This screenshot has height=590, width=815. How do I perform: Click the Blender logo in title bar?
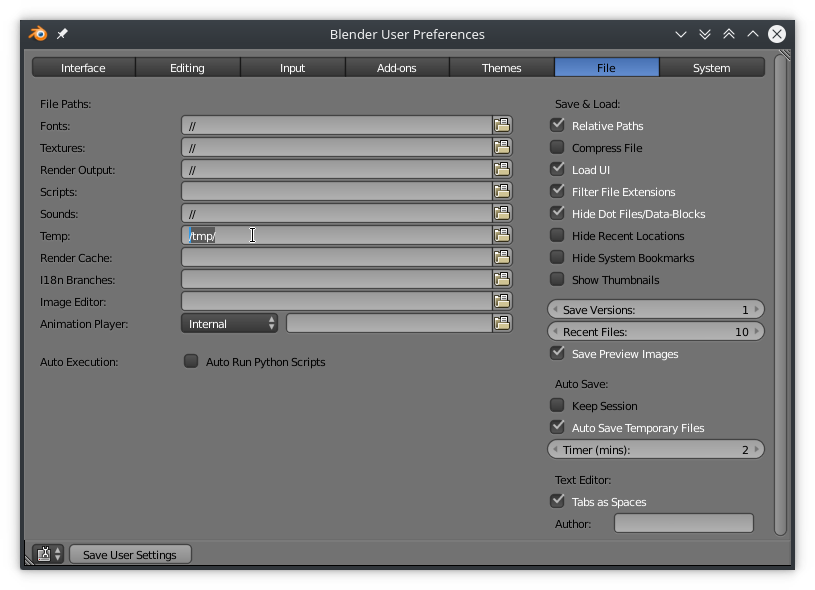click(38, 34)
